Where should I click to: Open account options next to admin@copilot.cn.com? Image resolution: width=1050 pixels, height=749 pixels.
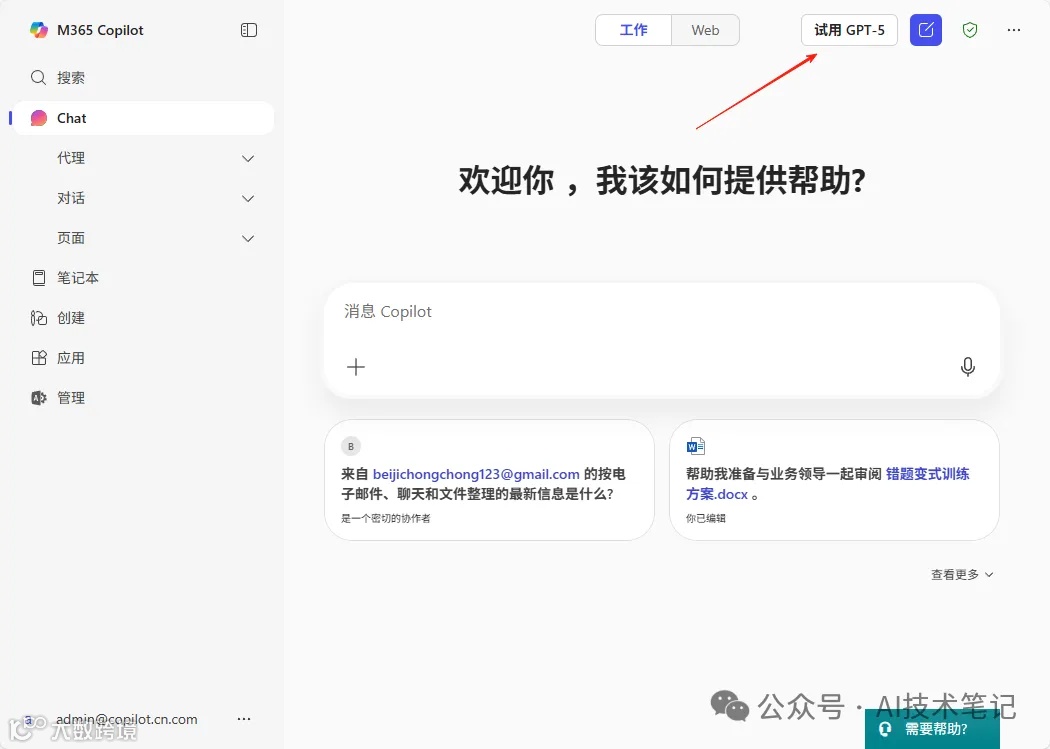(x=244, y=719)
